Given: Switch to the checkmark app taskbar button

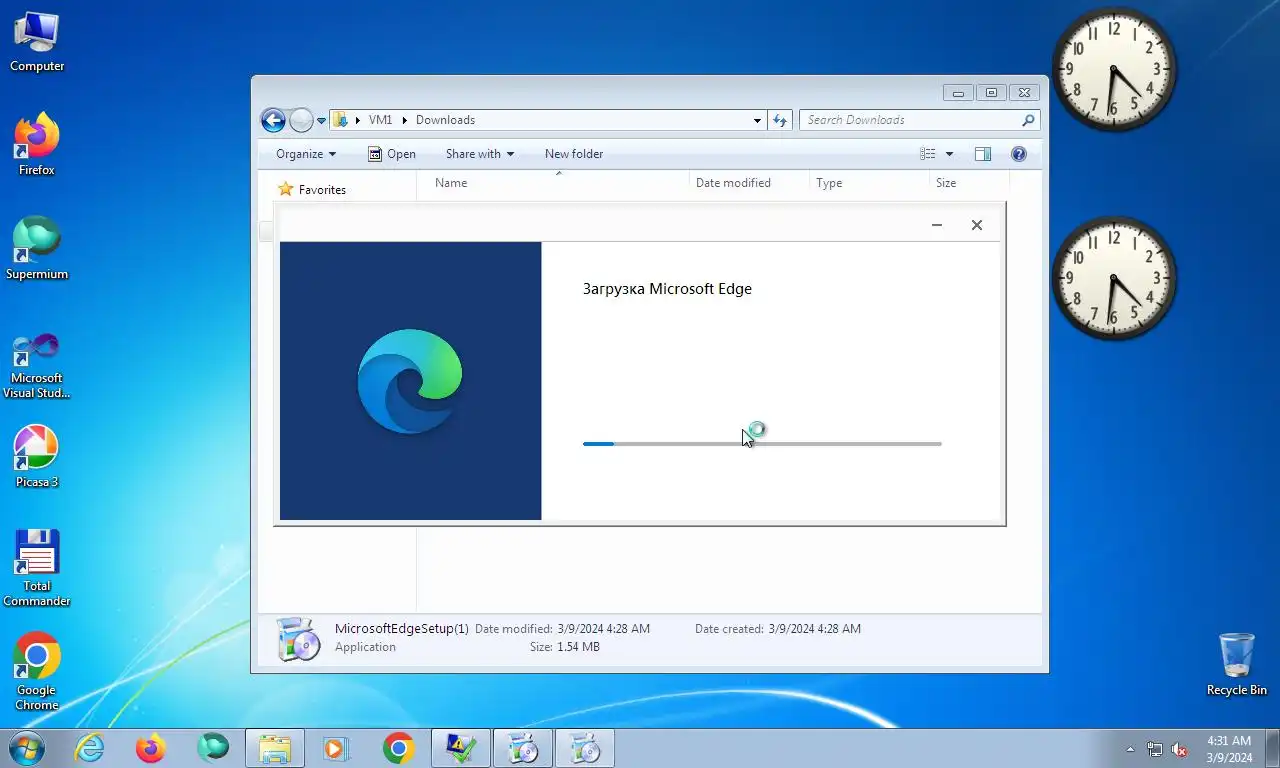Looking at the screenshot, I should pos(461,748).
